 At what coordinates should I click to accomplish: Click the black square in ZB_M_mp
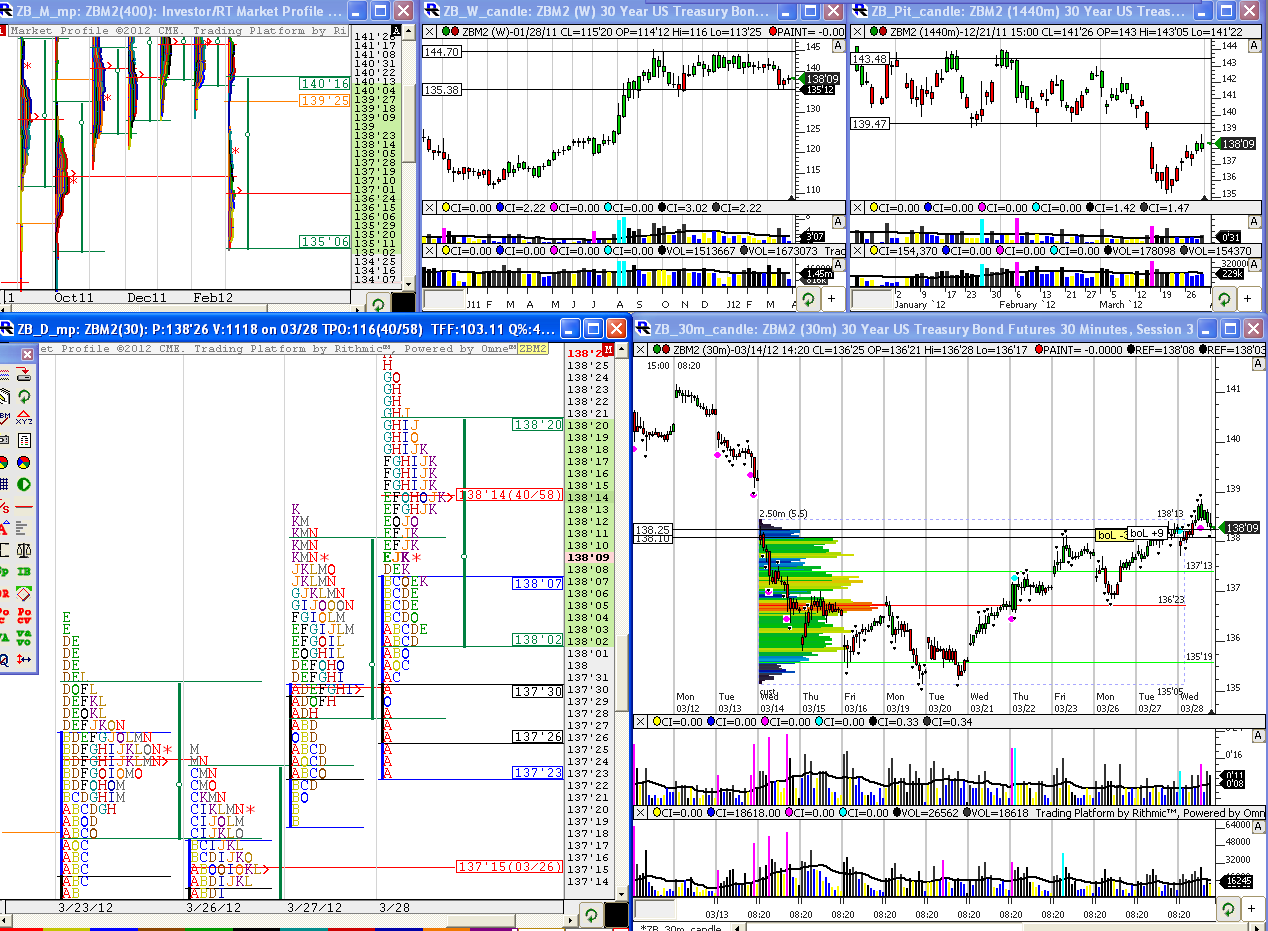[403, 304]
